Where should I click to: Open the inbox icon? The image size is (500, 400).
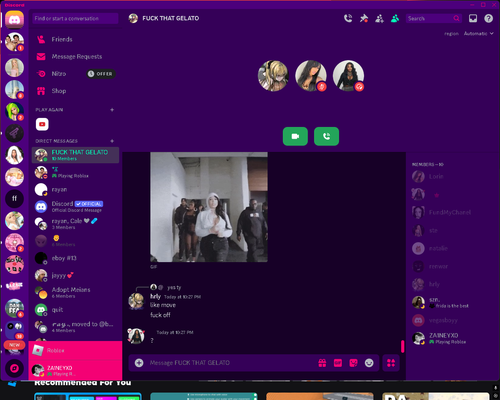pos(473,18)
